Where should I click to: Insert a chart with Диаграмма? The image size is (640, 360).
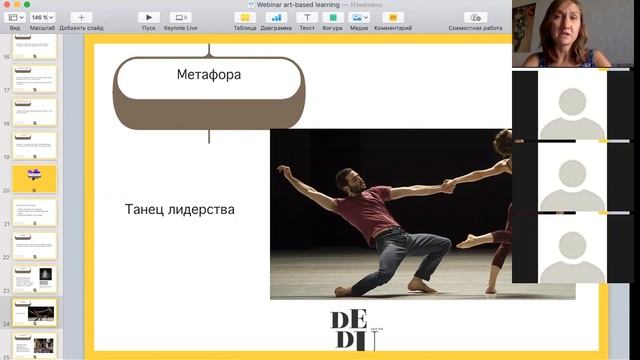[276, 18]
